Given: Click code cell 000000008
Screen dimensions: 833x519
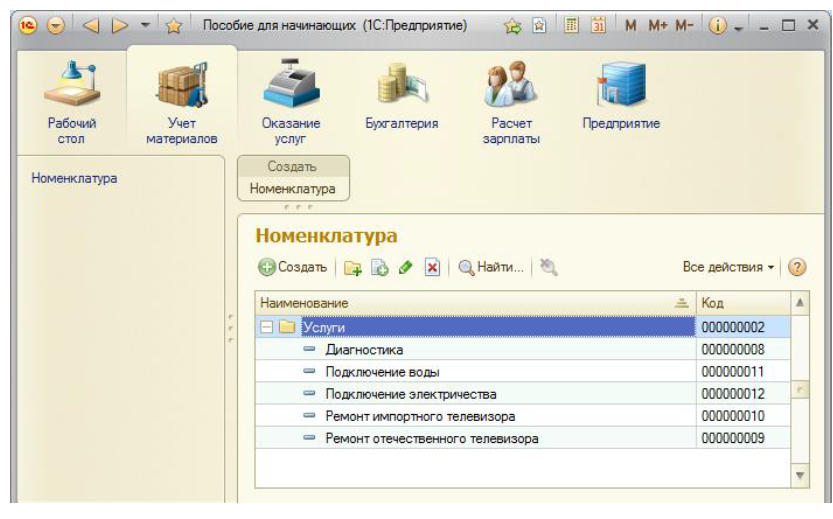Looking at the screenshot, I should coord(743,349).
